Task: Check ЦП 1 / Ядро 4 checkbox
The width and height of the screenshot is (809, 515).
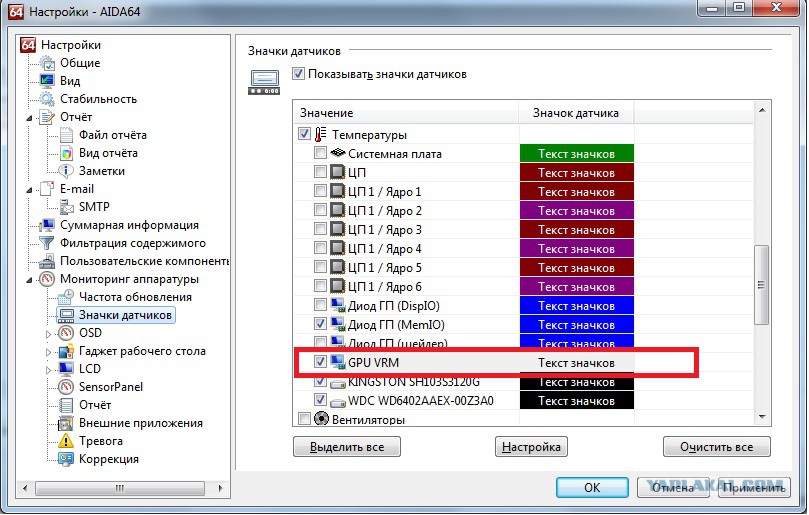Action: point(320,248)
